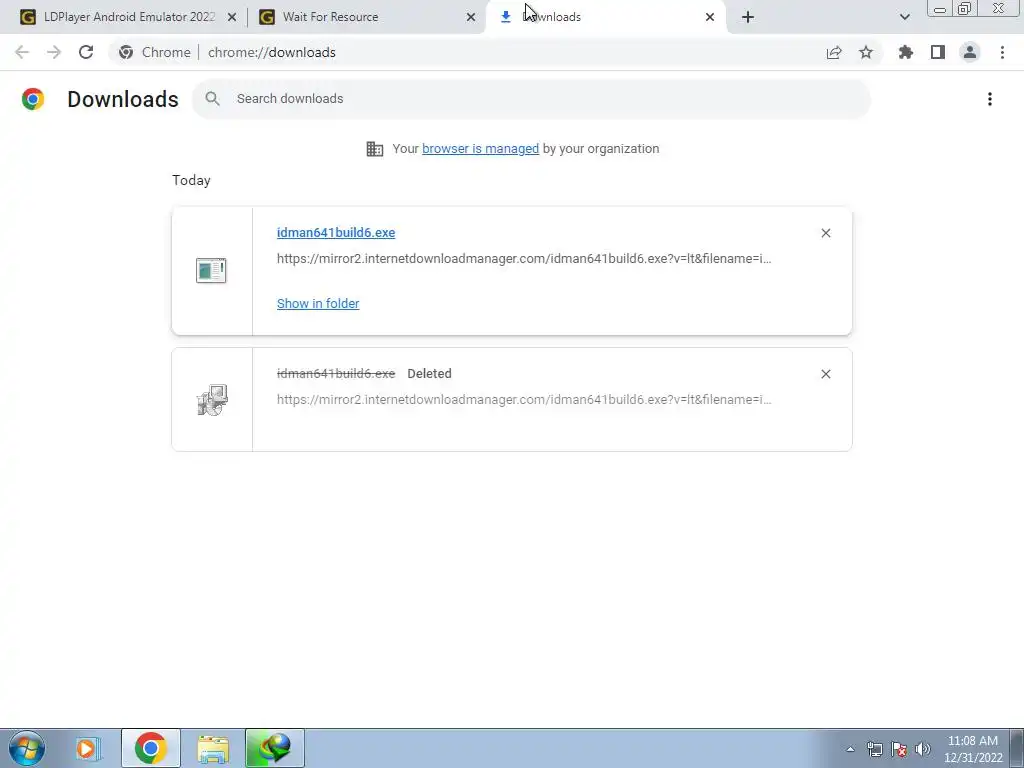1024x768 pixels.
Task: Click the installer icon of the deleted download
Action: coord(212,400)
